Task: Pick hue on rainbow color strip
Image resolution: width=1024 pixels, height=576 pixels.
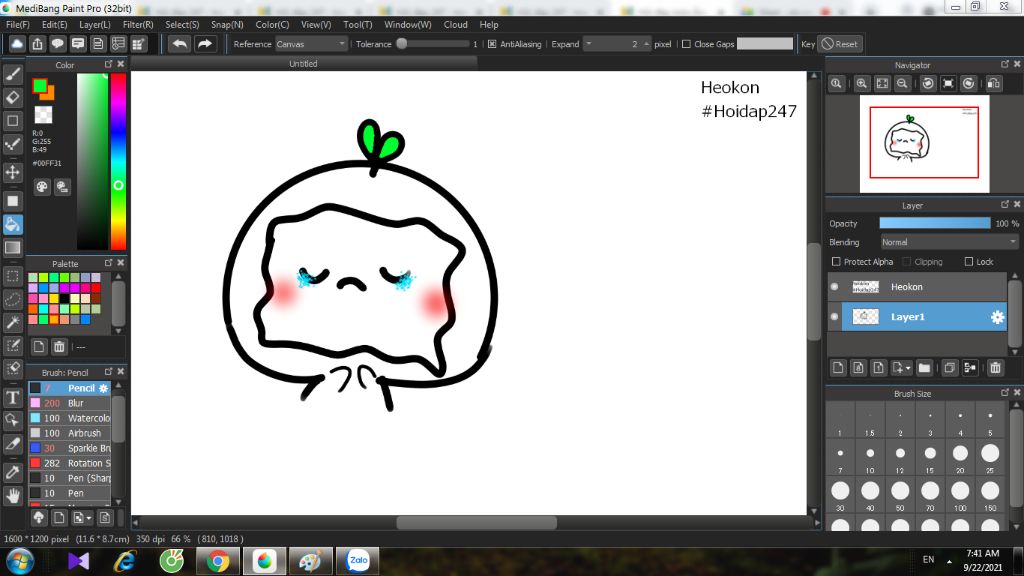Action: [x=118, y=161]
